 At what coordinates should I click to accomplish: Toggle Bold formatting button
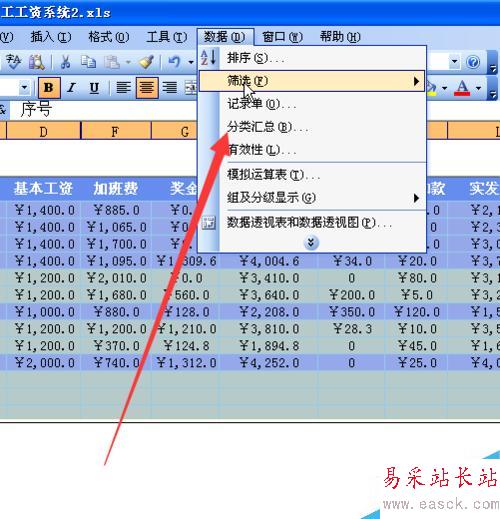click(x=49, y=88)
